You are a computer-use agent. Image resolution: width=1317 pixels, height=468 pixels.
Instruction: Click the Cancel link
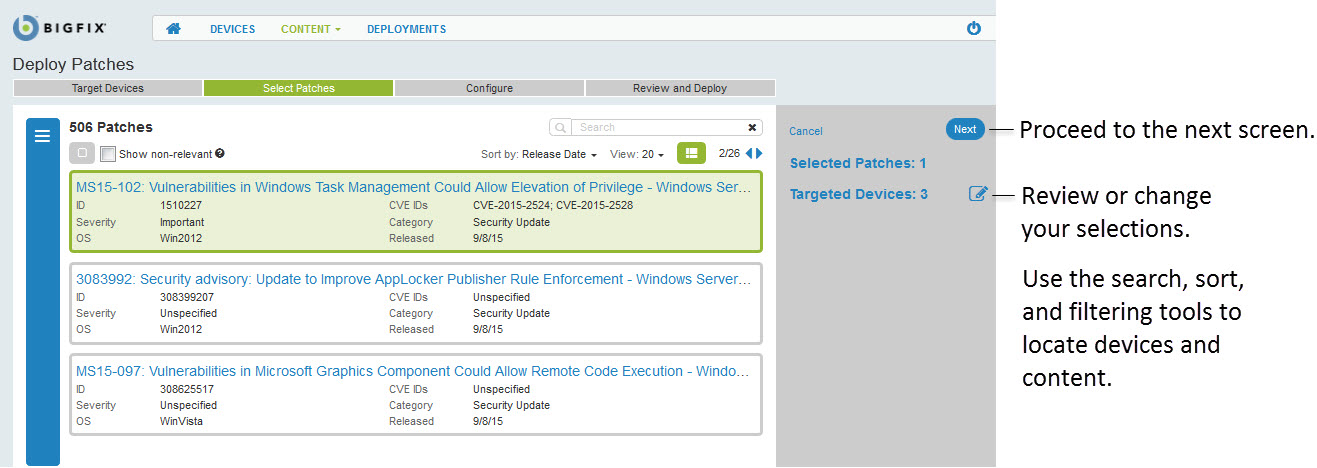click(x=806, y=131)
